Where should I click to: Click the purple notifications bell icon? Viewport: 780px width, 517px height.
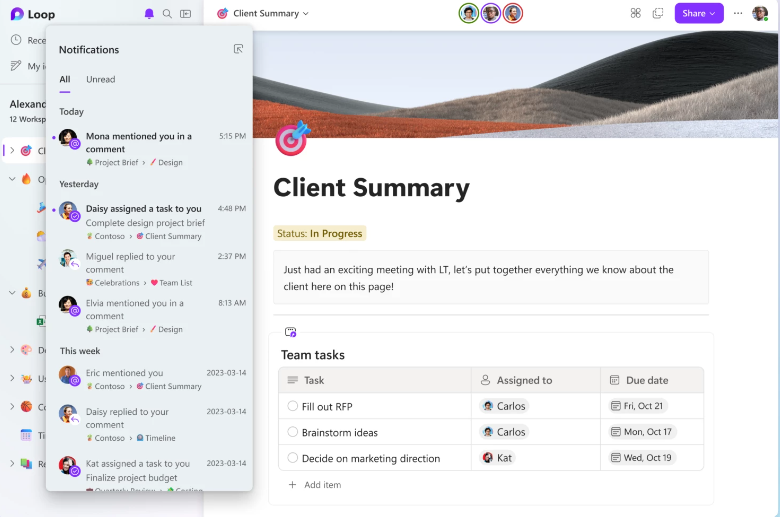tap(150, 14)
